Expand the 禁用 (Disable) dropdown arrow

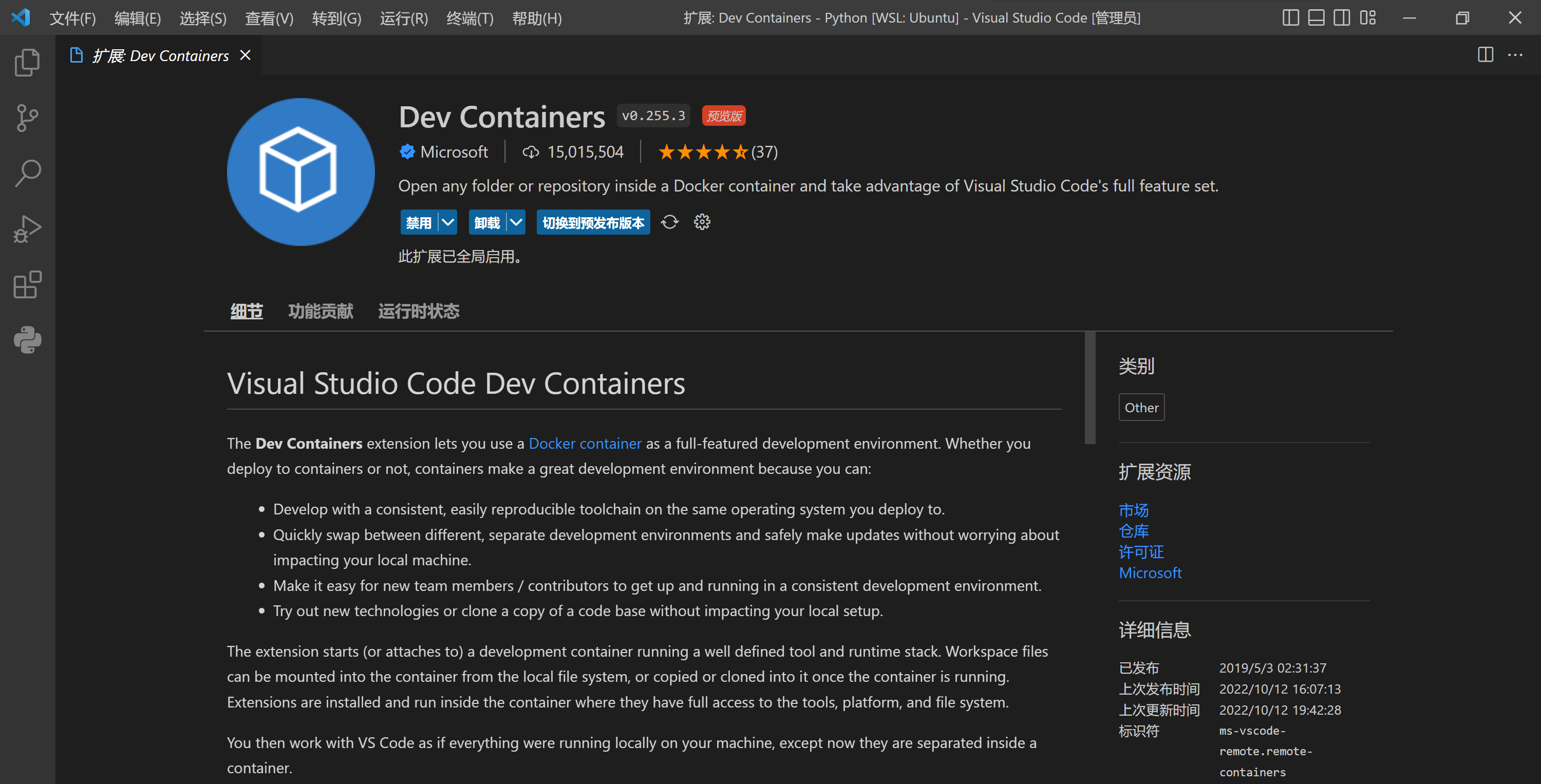[447, 222]
